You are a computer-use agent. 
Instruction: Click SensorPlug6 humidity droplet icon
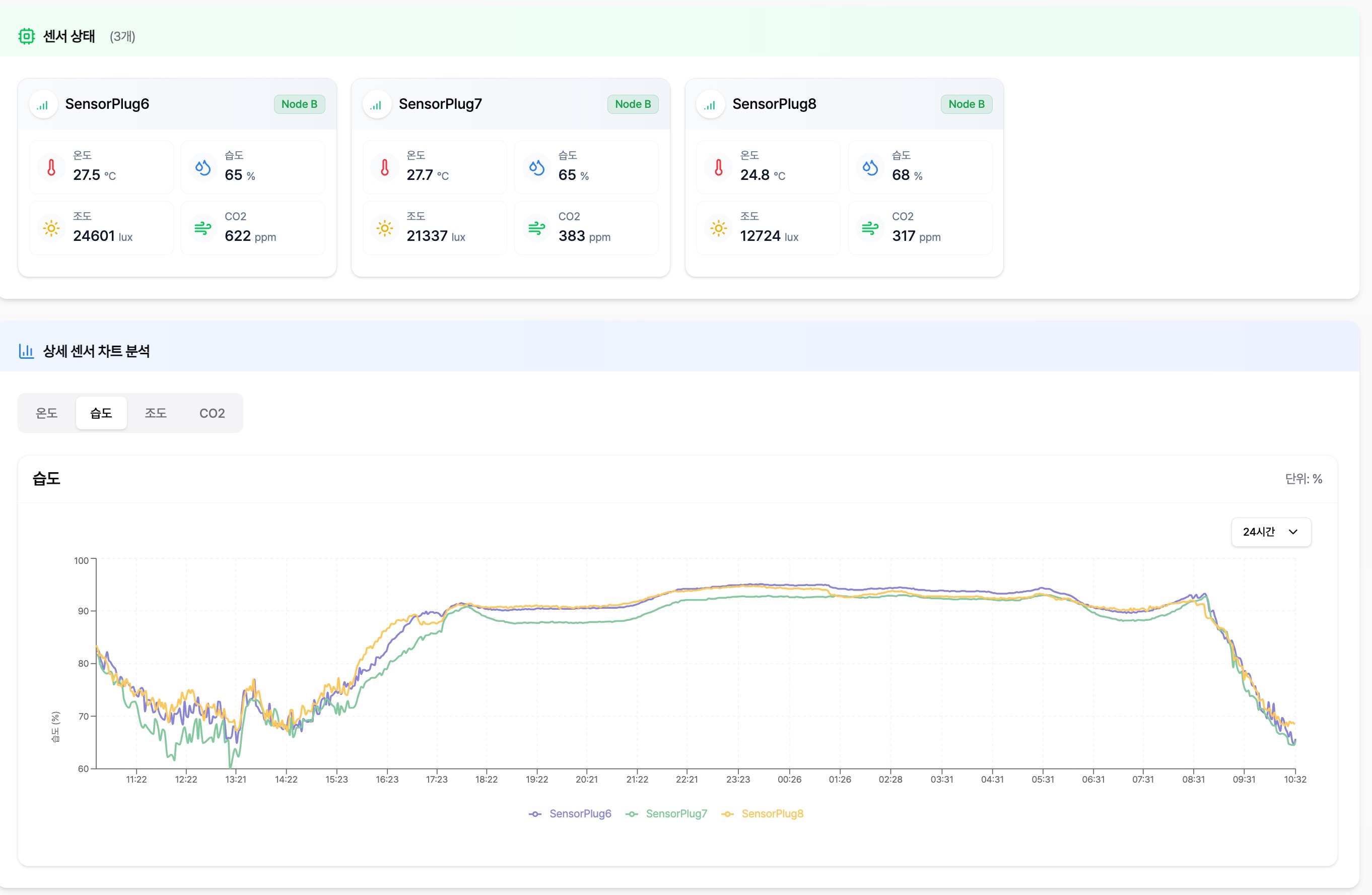203,168
